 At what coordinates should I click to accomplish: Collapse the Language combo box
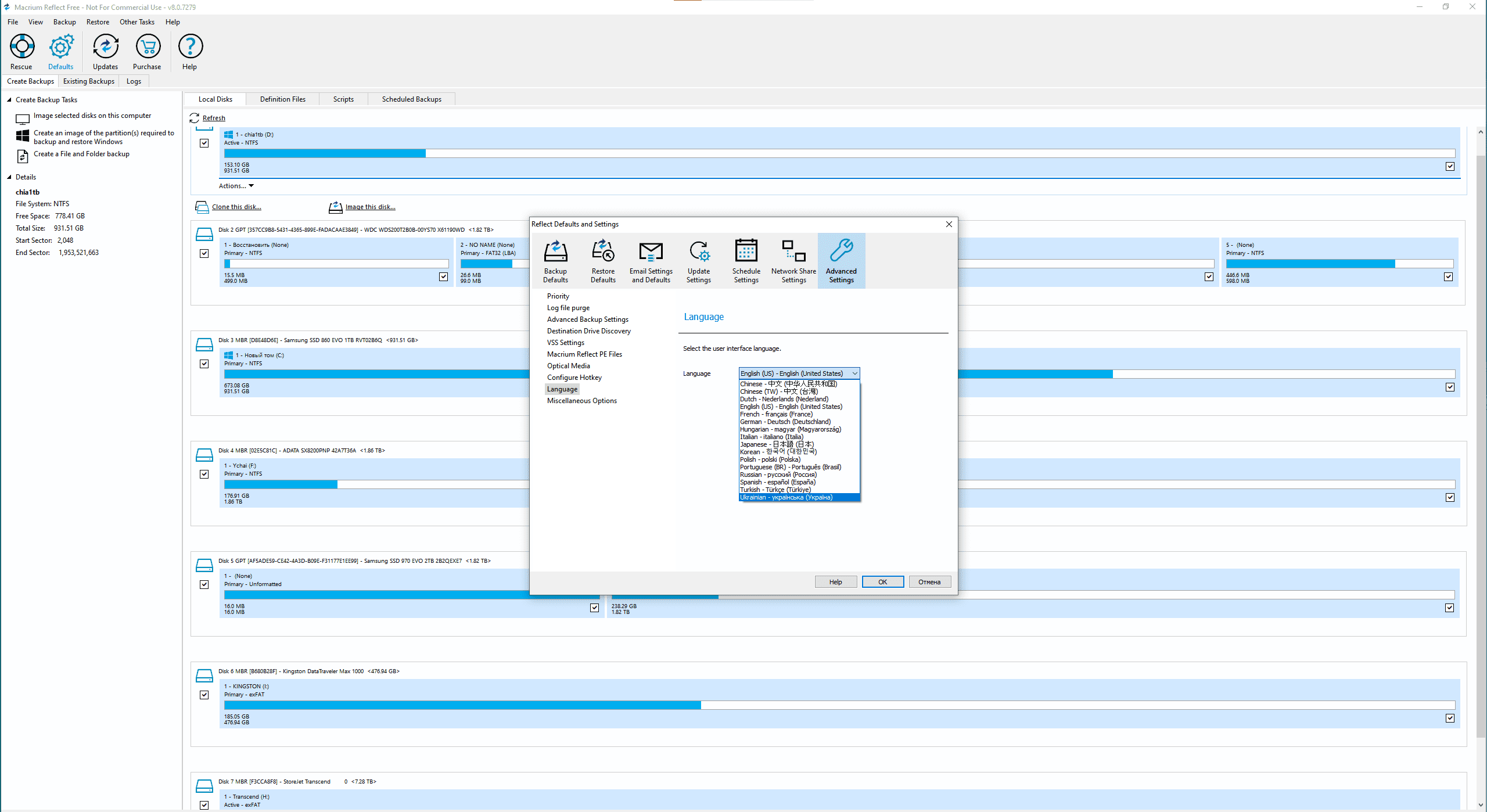click(854, 373)
